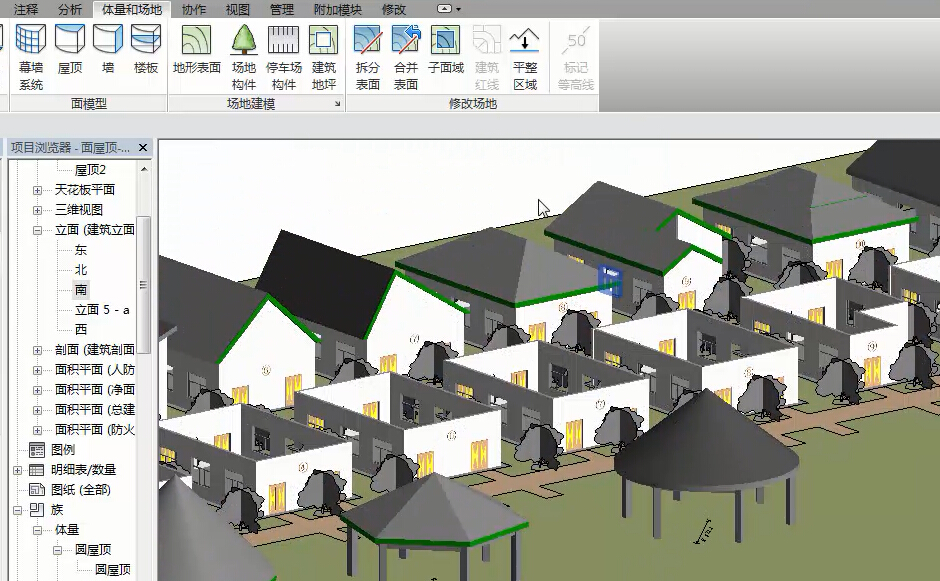Select the 幕墙系统 curtain system tool
The height and width of the screenshot is (581, 940).
point(31,55)
